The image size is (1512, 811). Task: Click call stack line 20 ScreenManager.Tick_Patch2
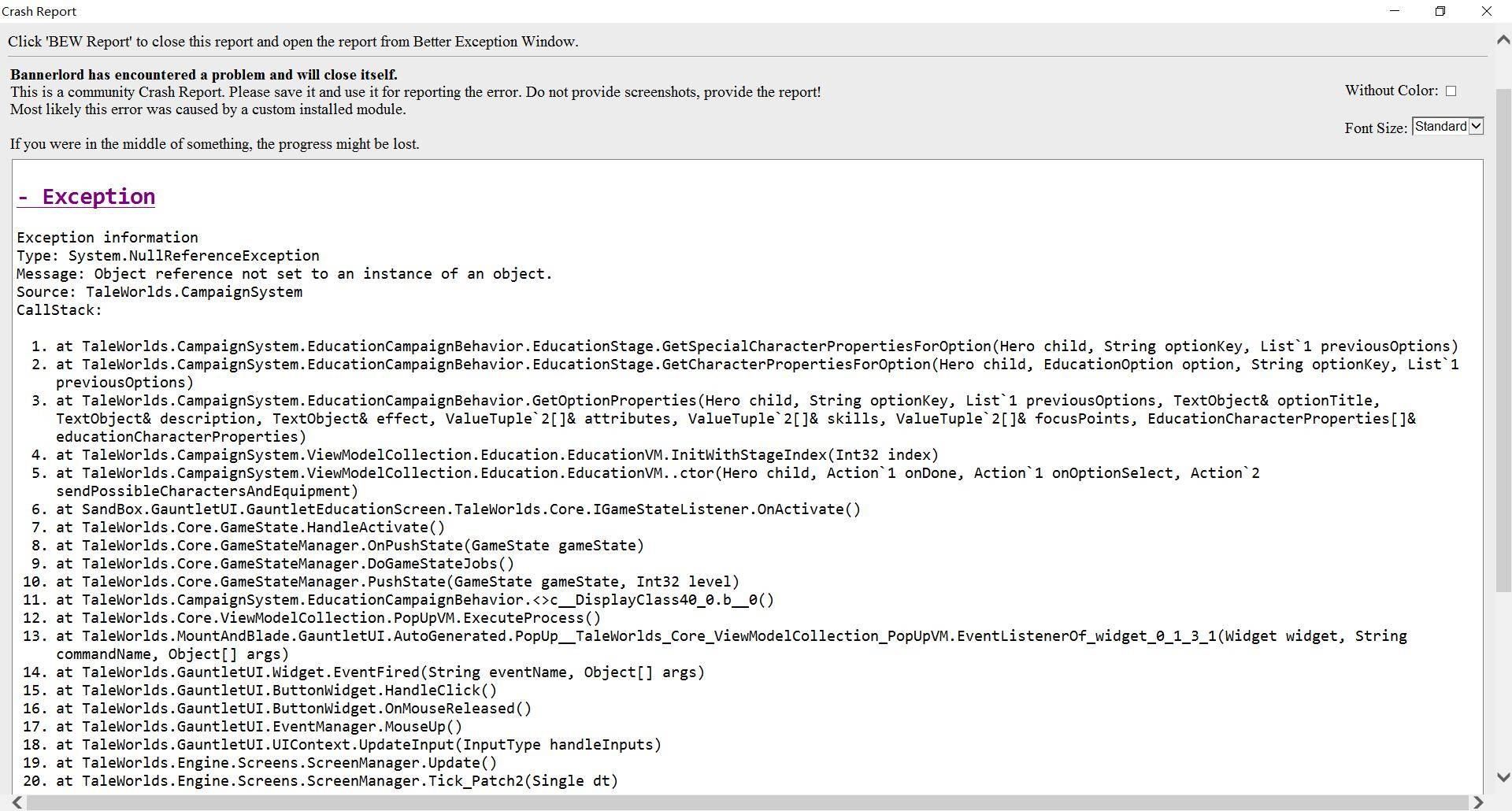click(x=337, y=781)
